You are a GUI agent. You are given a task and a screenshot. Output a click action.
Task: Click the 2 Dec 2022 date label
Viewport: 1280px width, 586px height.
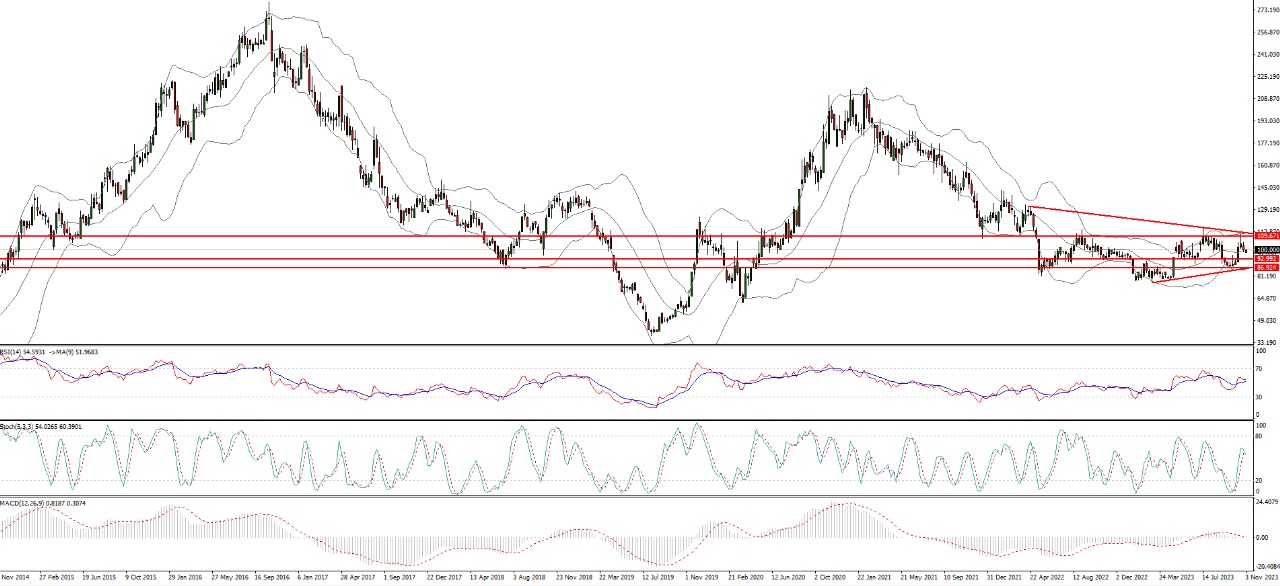pos(1132,577)
